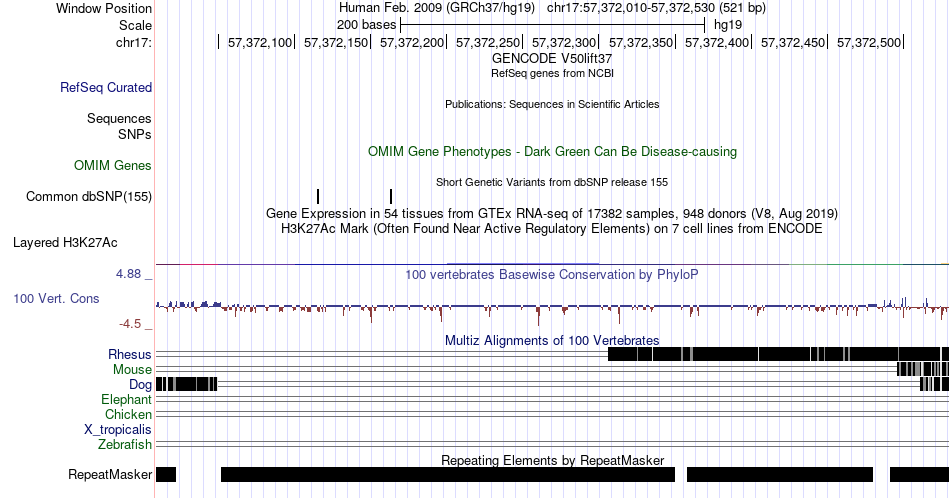Click the Chicken alignment label
This screenshot has height=498, width=950.
pos(128,415)
